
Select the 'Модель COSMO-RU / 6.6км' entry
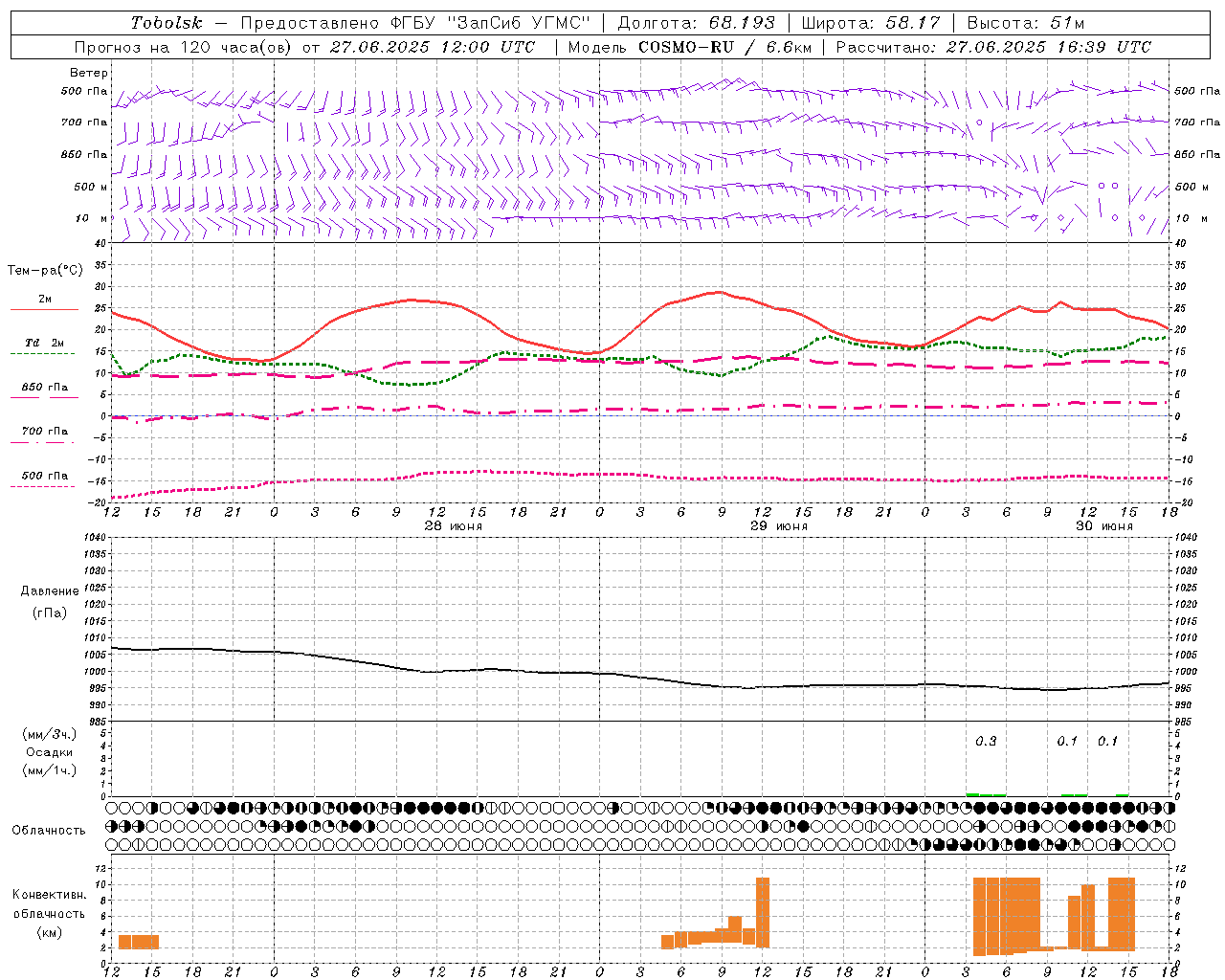[689, 47]
